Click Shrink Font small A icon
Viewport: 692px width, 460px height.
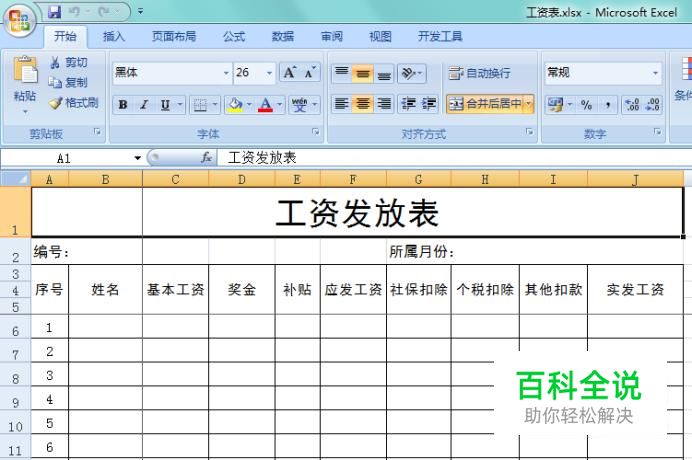310,73
